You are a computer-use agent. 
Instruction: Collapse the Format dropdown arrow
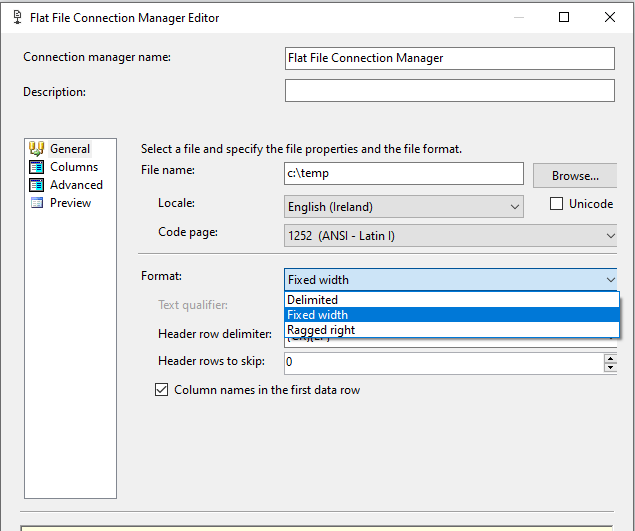click(609, 280)
